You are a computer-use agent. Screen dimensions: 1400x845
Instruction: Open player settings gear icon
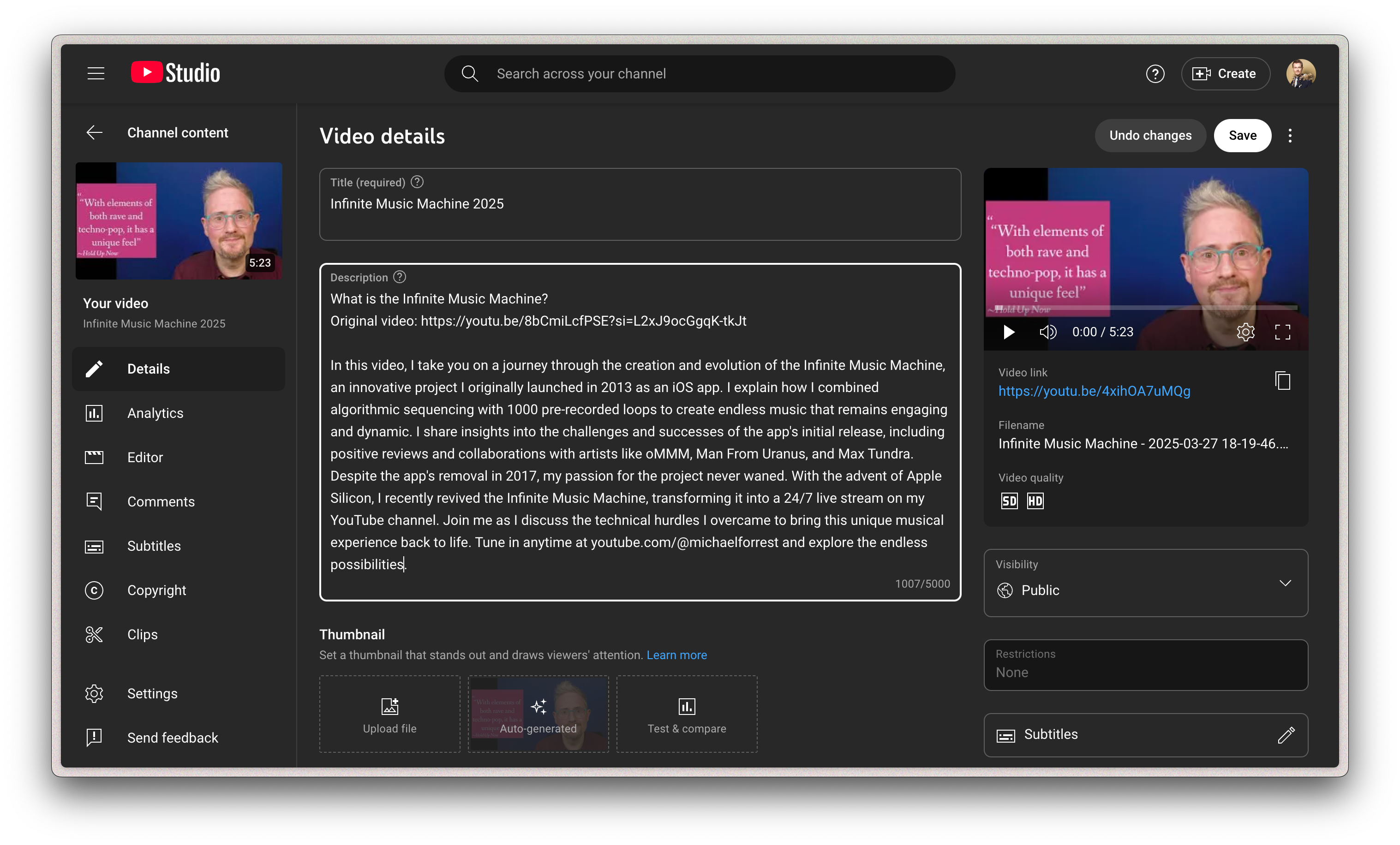coord(1245,332)
